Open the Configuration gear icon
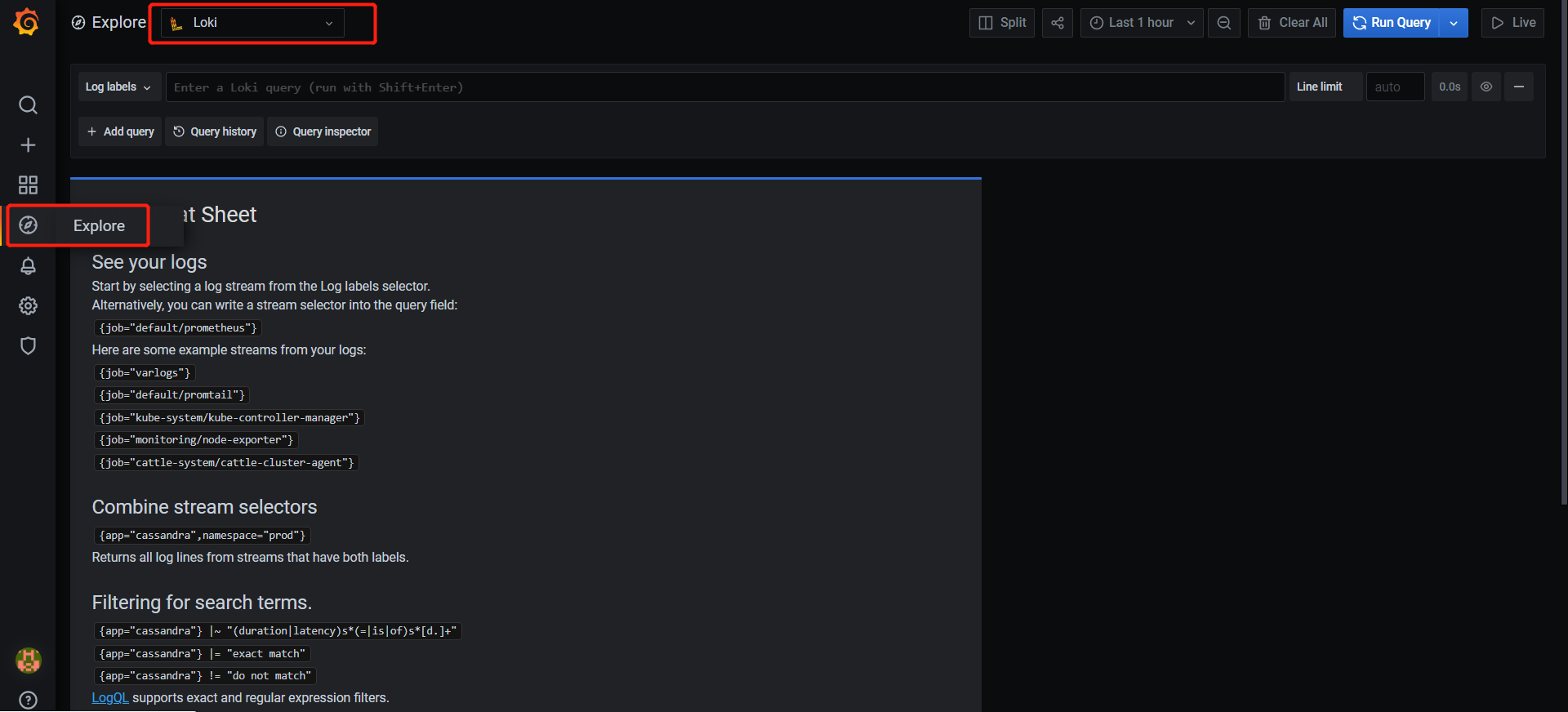 point(28,306)
